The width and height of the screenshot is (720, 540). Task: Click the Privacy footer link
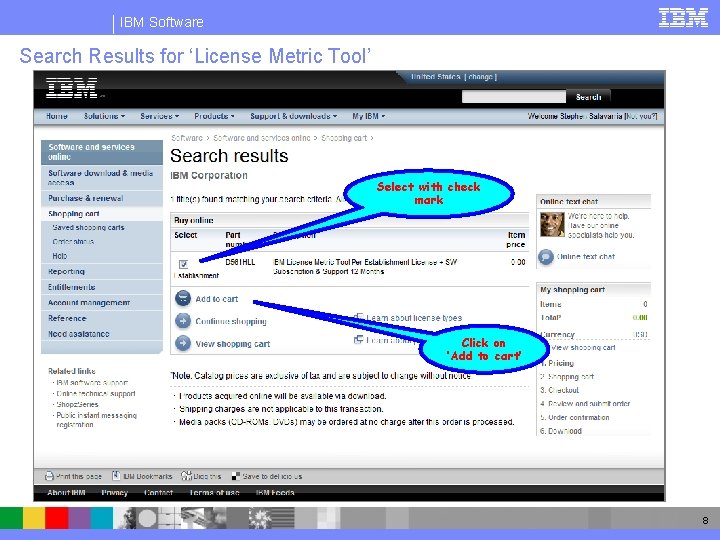[114, 493]
